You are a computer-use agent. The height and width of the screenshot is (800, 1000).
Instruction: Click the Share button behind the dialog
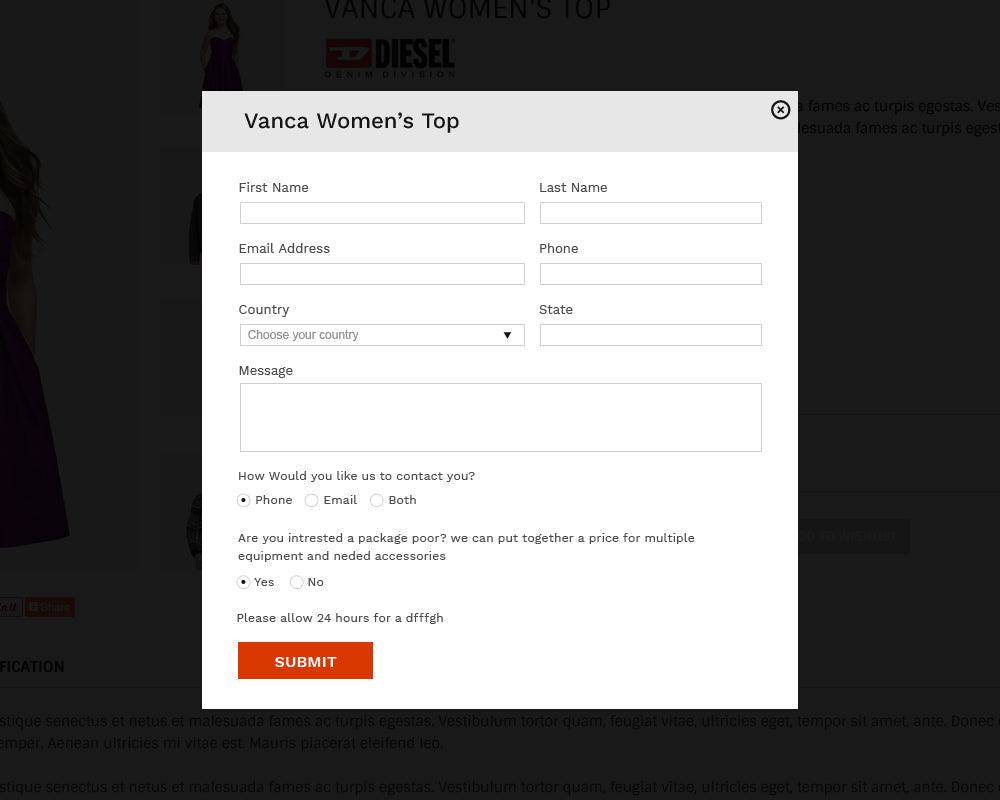[50, 607]
